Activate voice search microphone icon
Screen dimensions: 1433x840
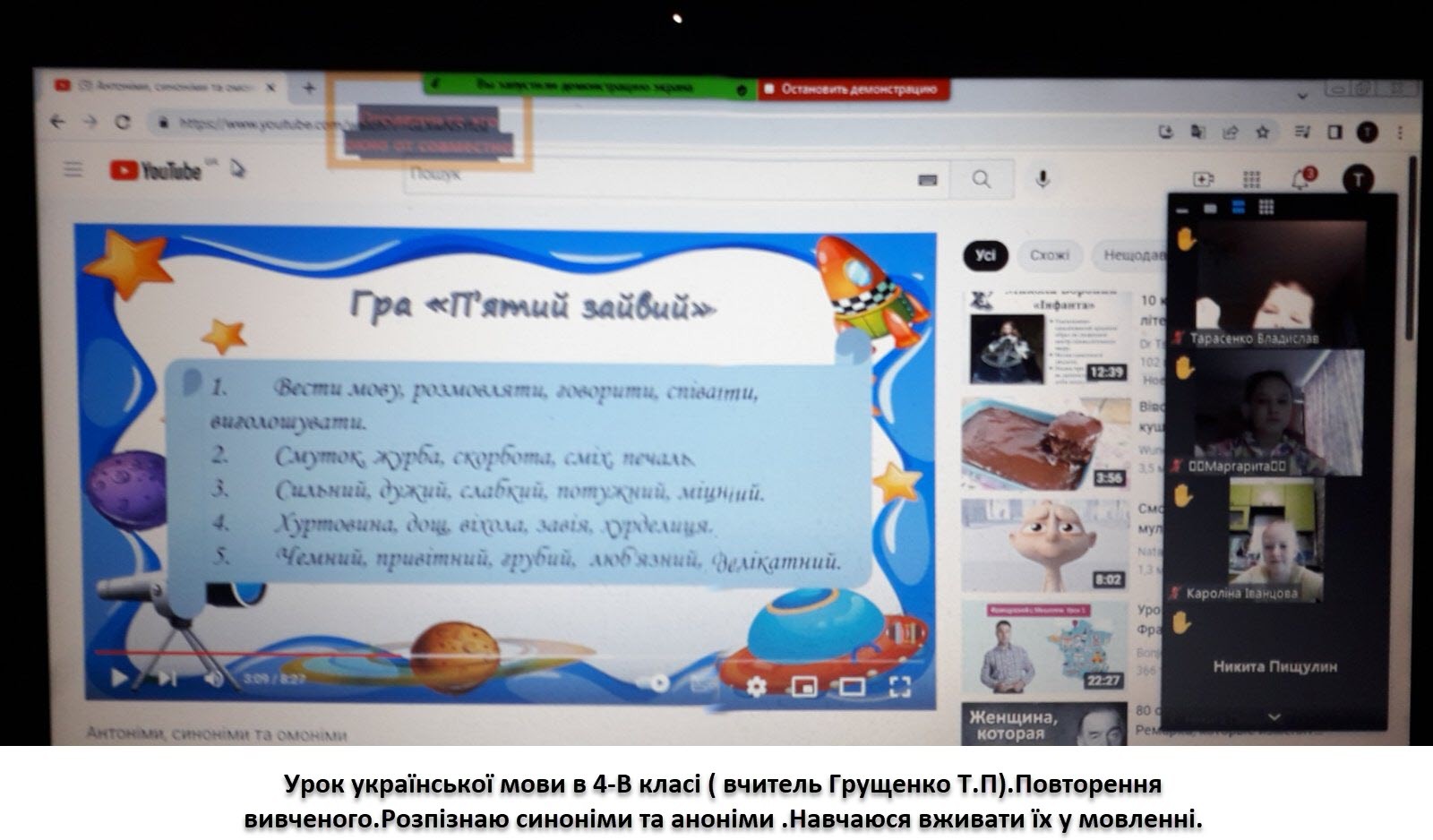[x=1042, y=179]
